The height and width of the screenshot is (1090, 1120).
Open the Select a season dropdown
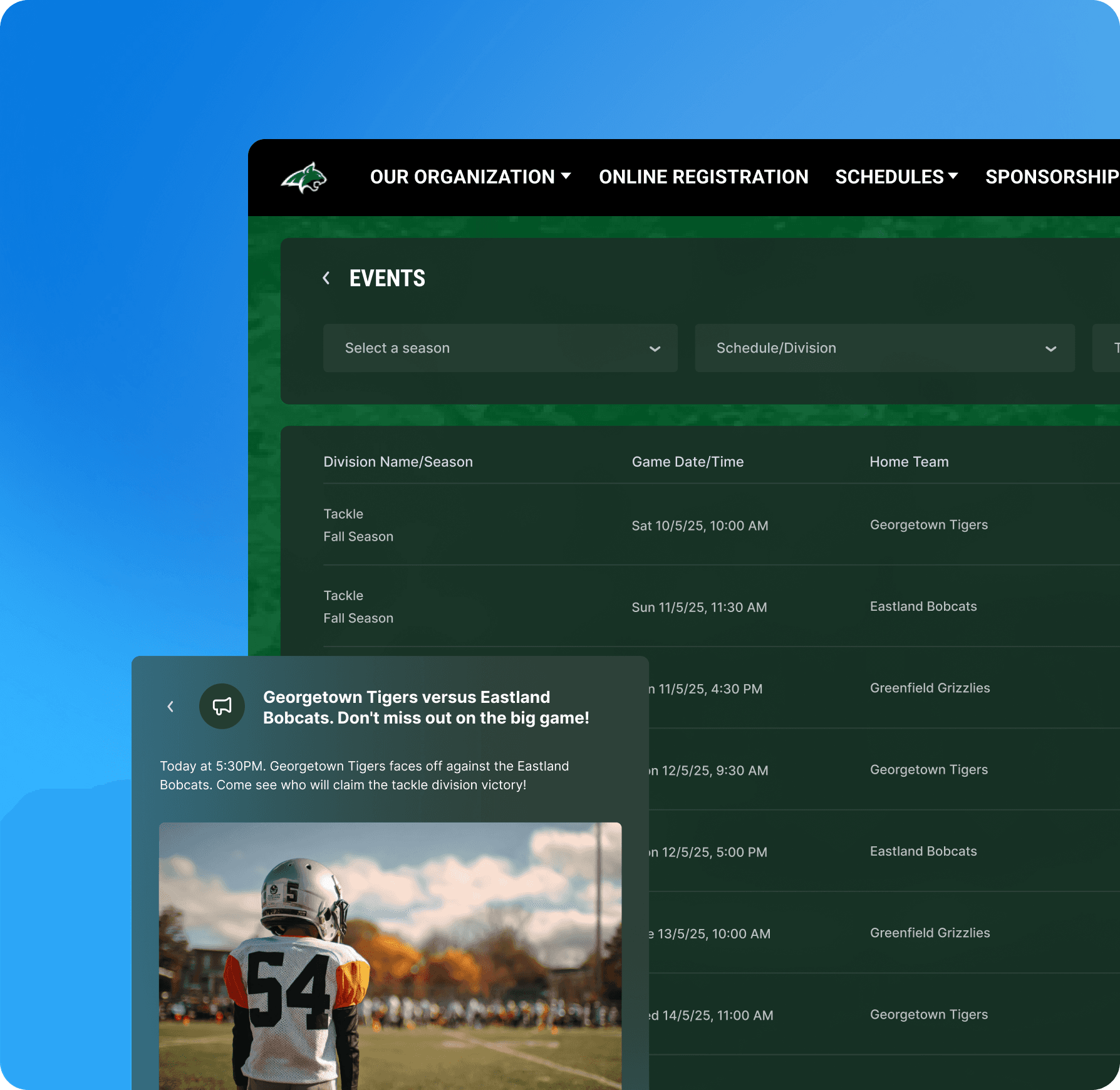(x=500, y=348)
